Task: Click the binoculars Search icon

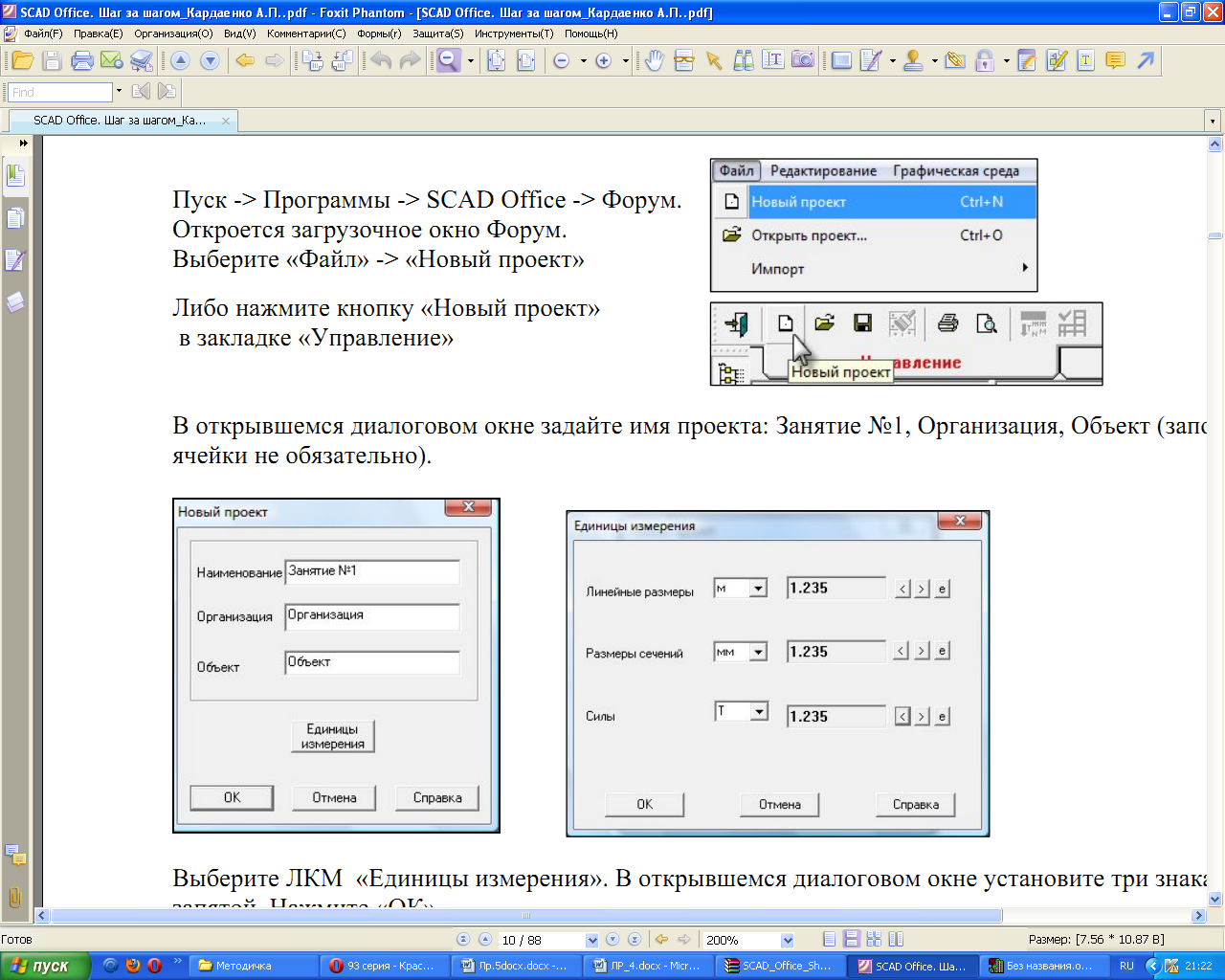Action: pos(744,60)
